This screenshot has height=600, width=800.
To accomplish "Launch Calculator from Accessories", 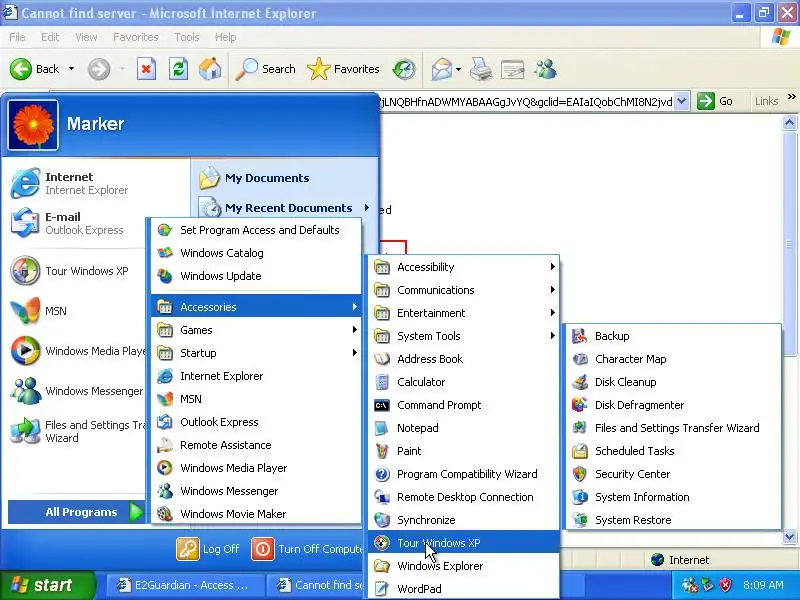I will (x=464, y=382).
